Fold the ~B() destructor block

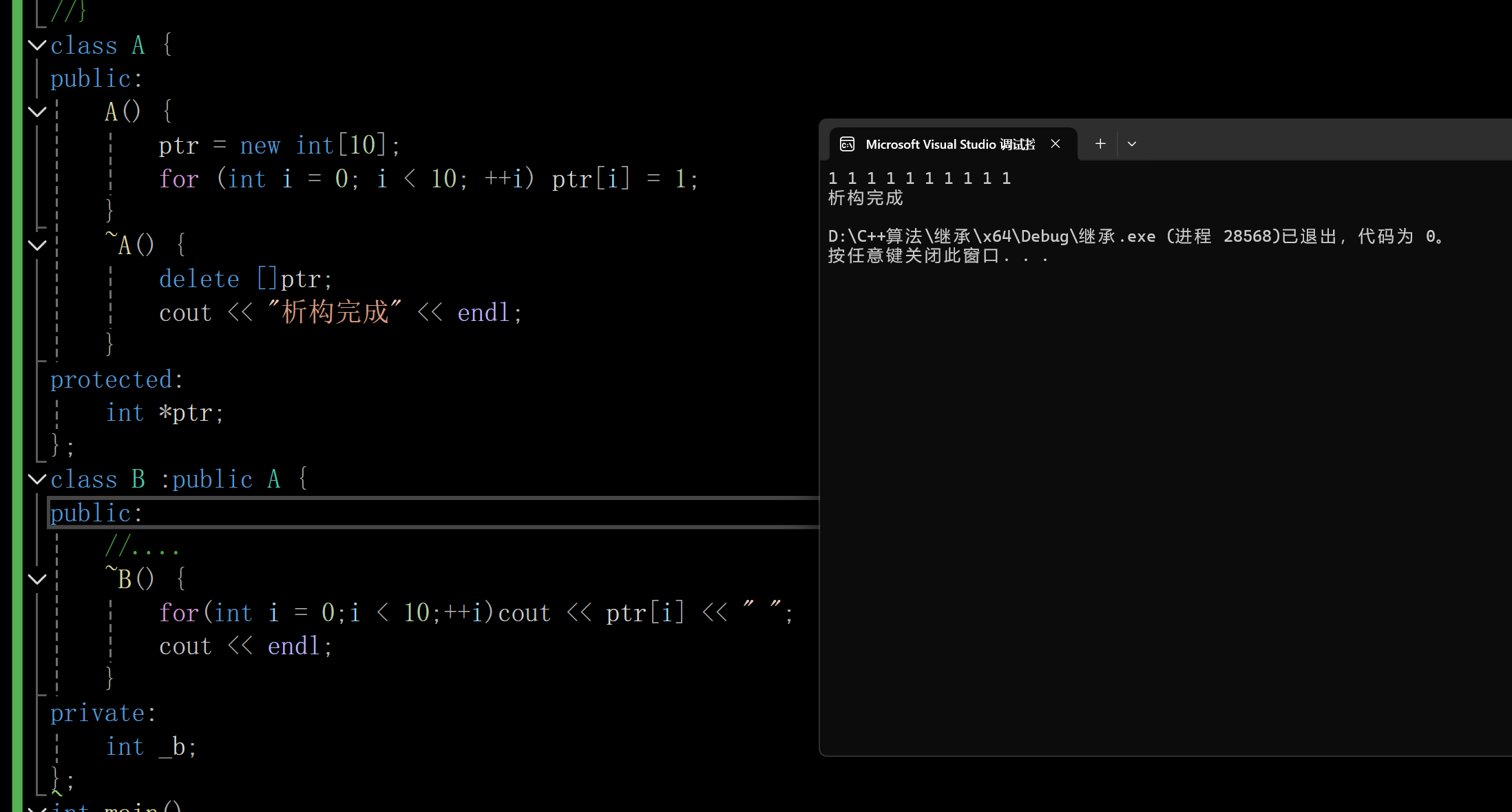pos(37,579)
